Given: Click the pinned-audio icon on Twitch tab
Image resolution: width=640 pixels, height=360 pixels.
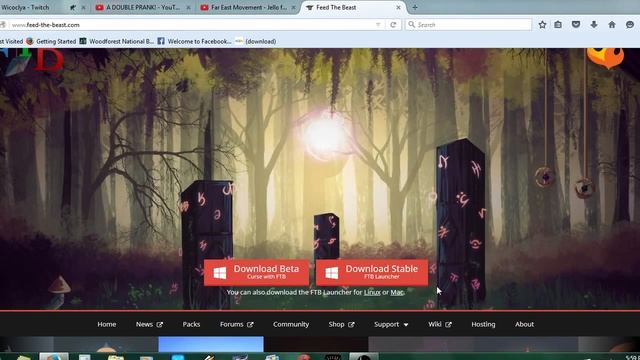Looking at the screenshot, I should coord(73,7).
